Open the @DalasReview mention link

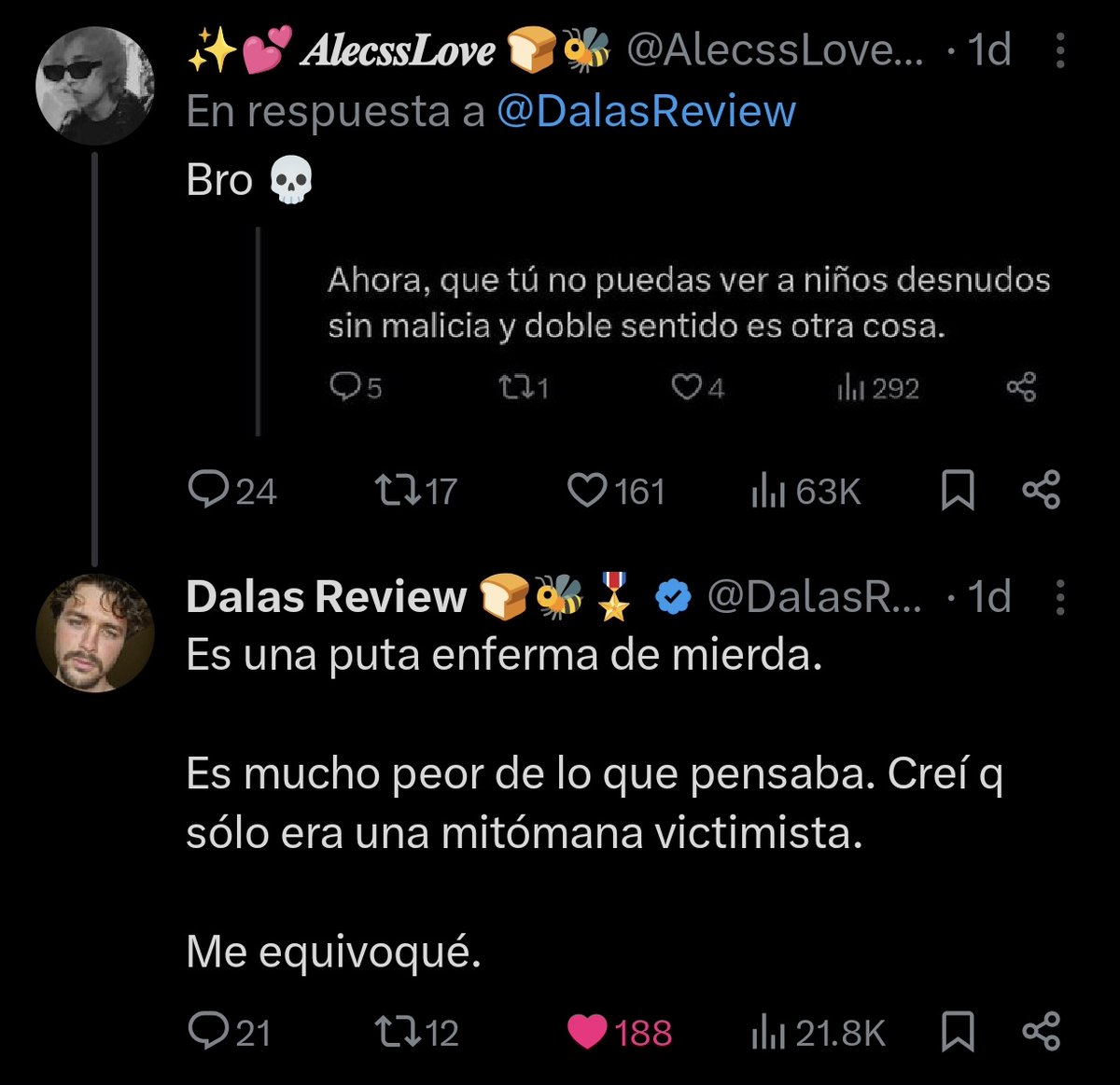646,112
